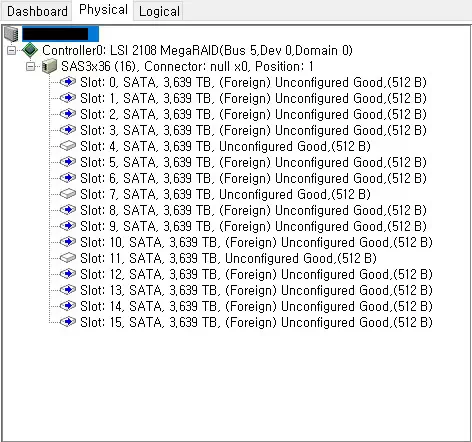
Task: Collapse the Controller0 tree node
Action: tap(12, 50)
